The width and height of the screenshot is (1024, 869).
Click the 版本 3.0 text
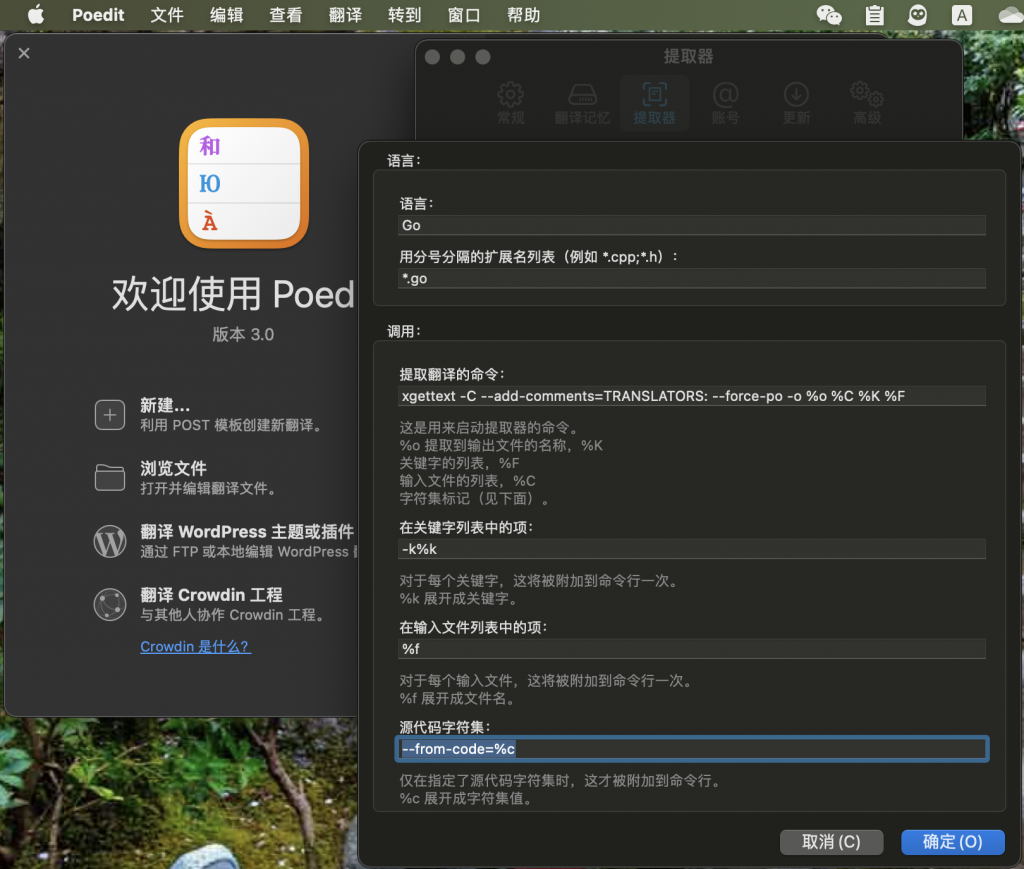[x=243, y=334]
